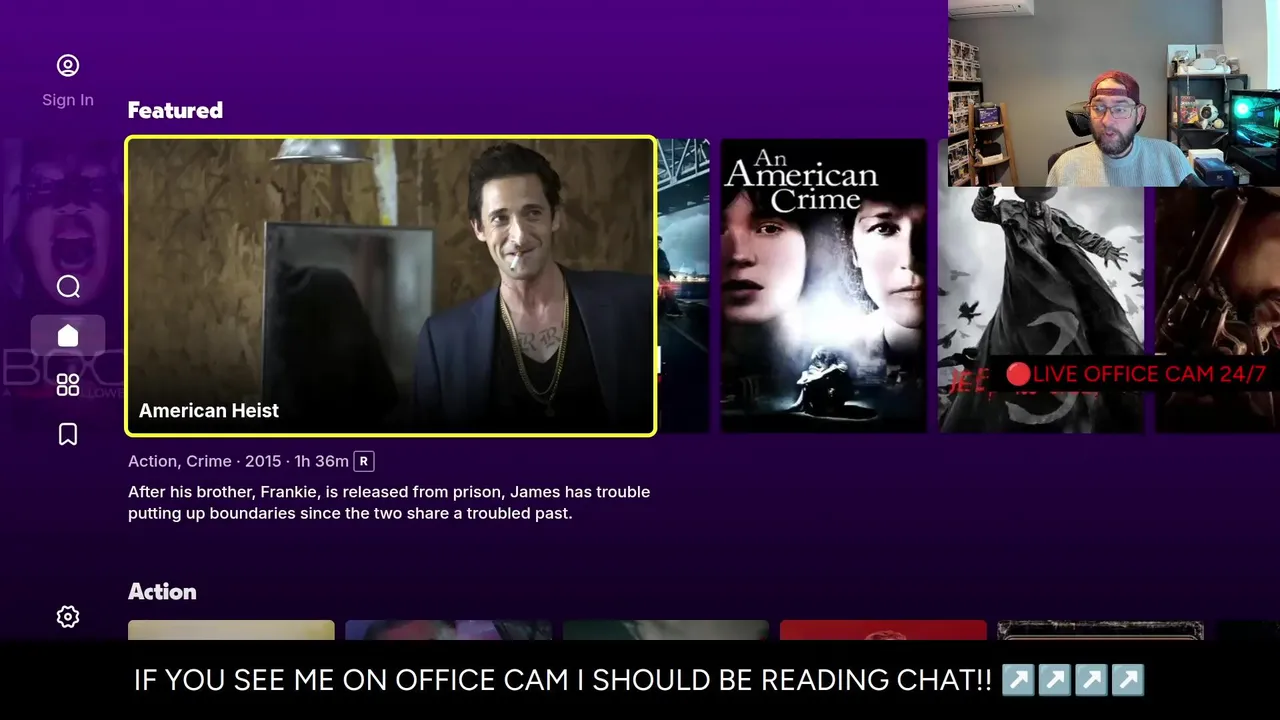
Task: Click the Action section heading
Action: tap(162, 591)
